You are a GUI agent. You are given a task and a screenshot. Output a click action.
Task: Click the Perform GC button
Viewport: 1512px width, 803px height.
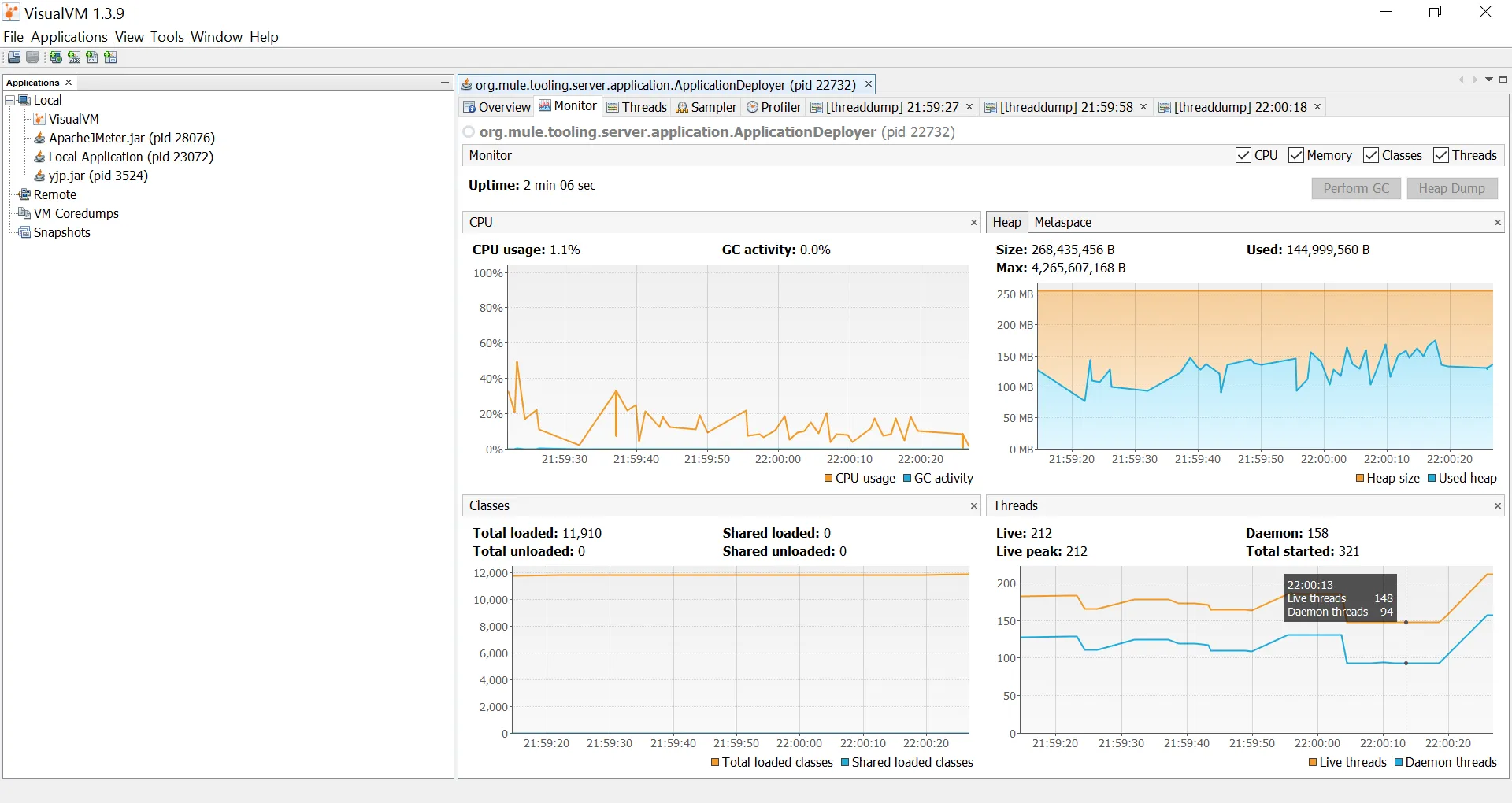(1356, 188)
